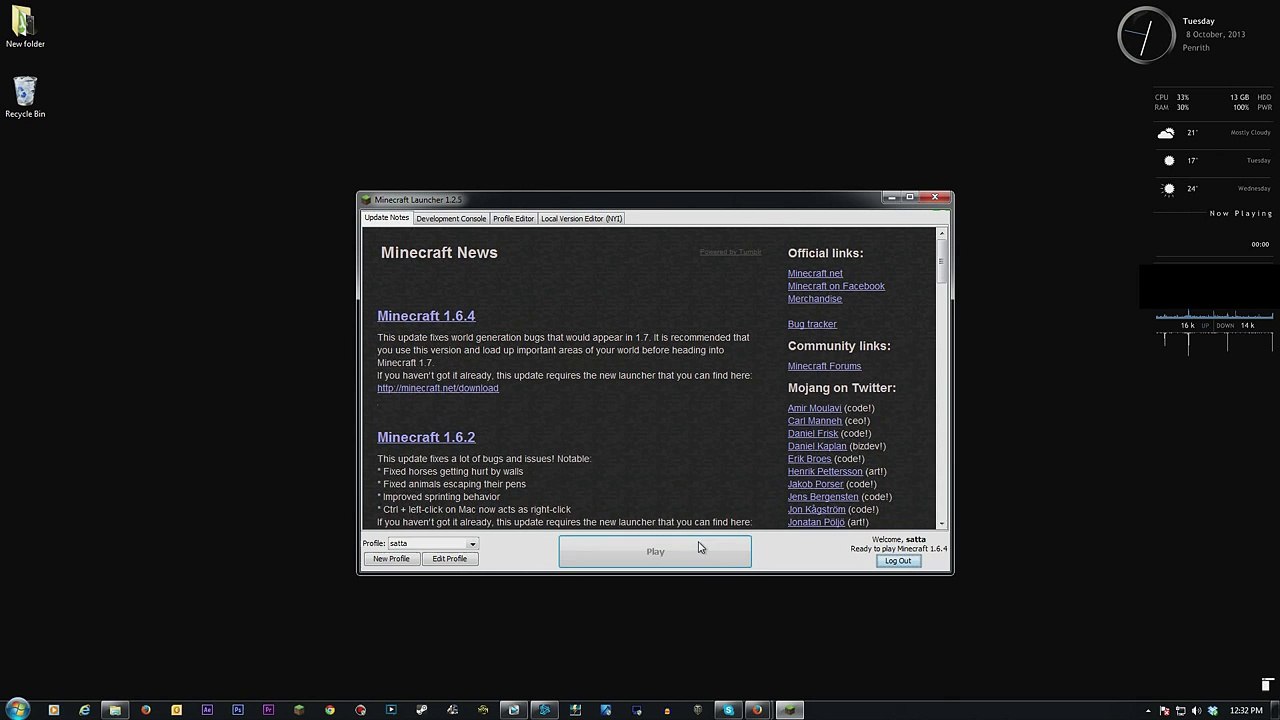Screen dimensions: 1280x720
Task: Open the Windows Start menu
Action: 18,710
